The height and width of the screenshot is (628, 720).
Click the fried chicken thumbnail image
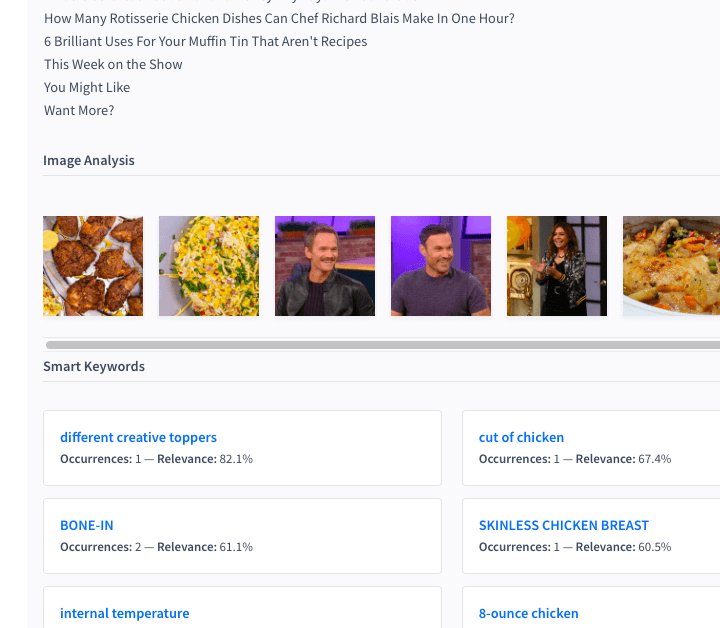pyautogui.click(x=93, y=266)
